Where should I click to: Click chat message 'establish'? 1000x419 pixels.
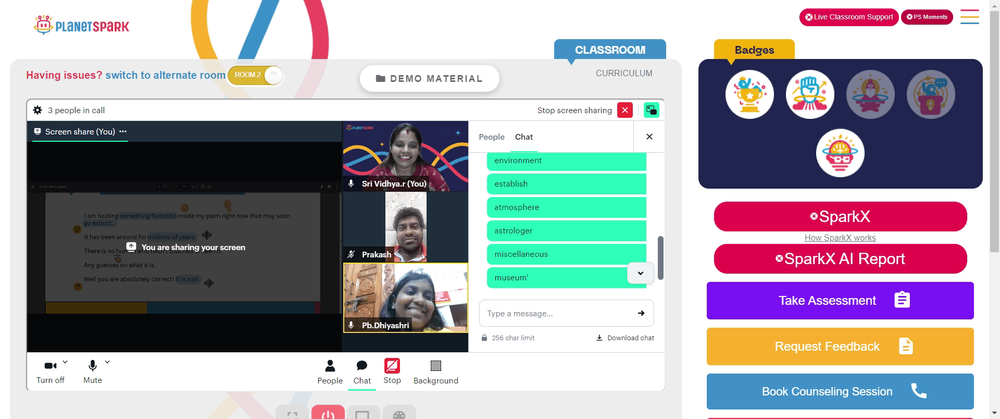[x=566, y=184]
